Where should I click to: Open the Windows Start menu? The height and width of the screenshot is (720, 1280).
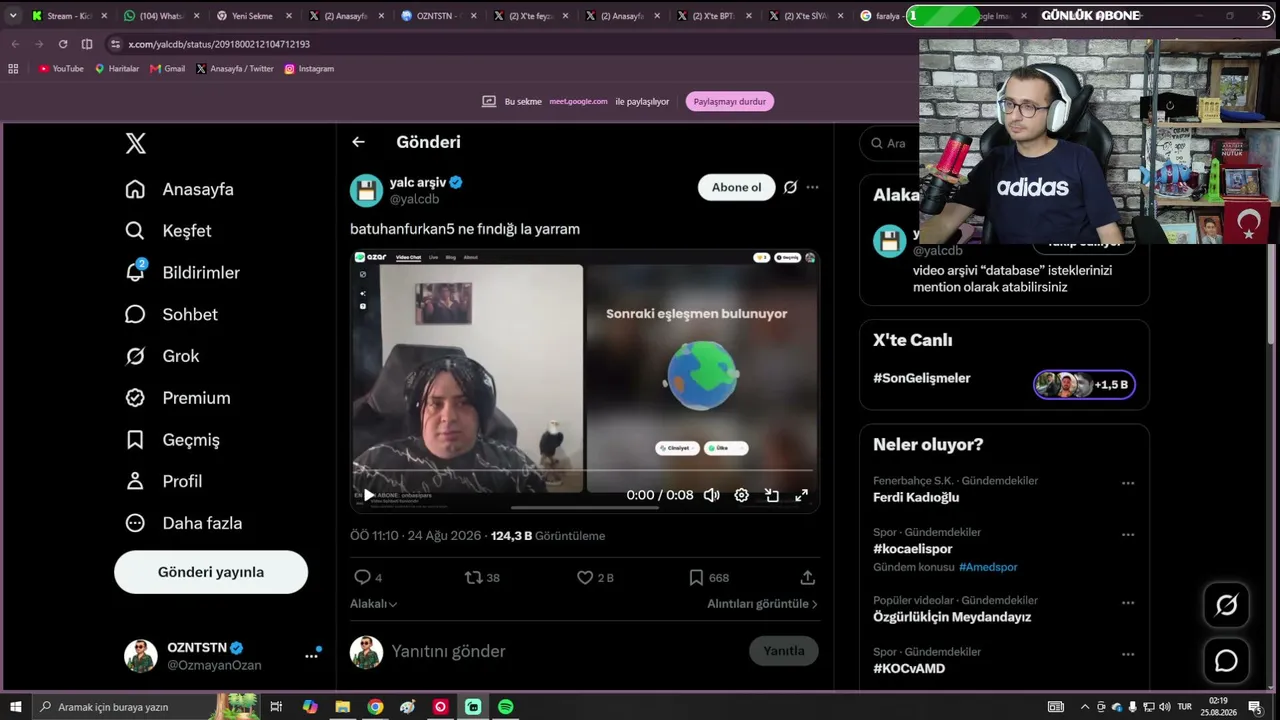coord(16,707)
